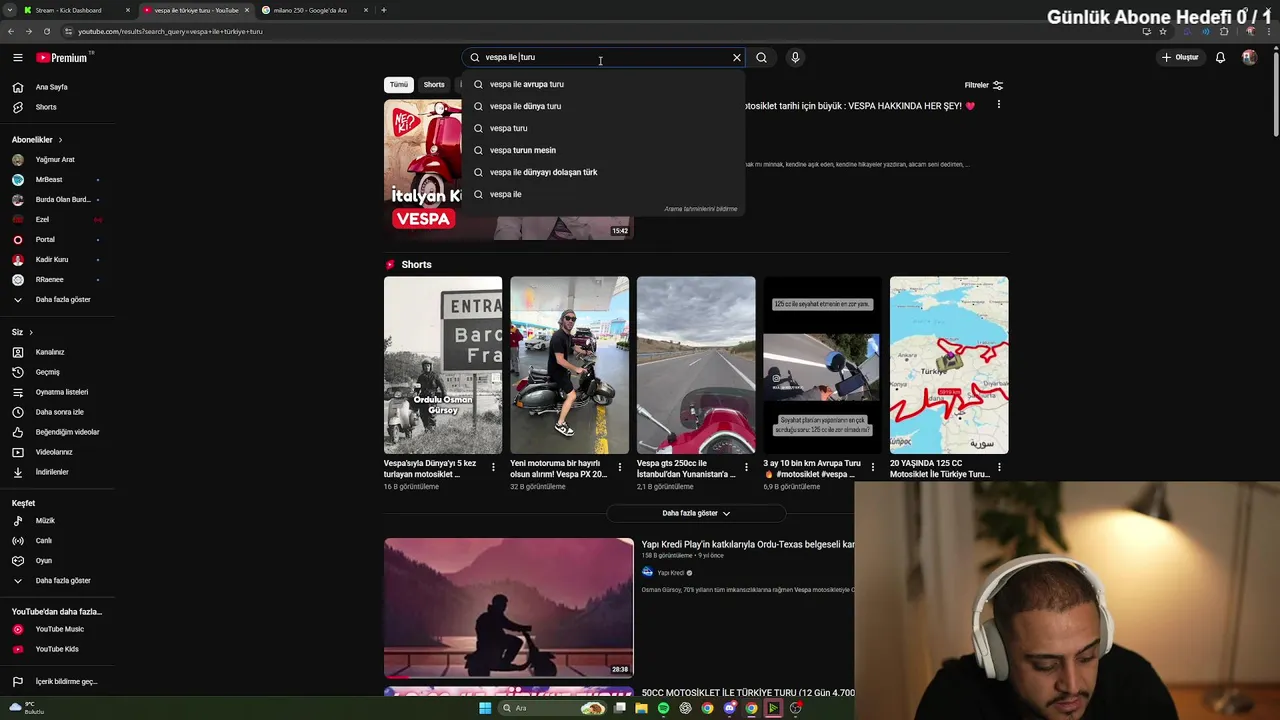This screenshot has height=720, width=1280.
Task: Open YouTube Kids link
Action: [57, 649]
